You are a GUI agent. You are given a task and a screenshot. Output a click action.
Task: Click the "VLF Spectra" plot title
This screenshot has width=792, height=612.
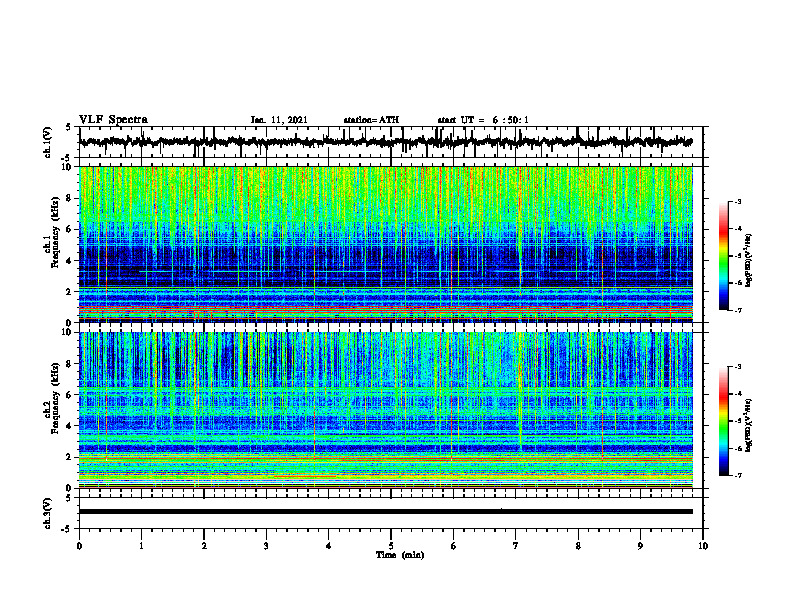(113, 120)
